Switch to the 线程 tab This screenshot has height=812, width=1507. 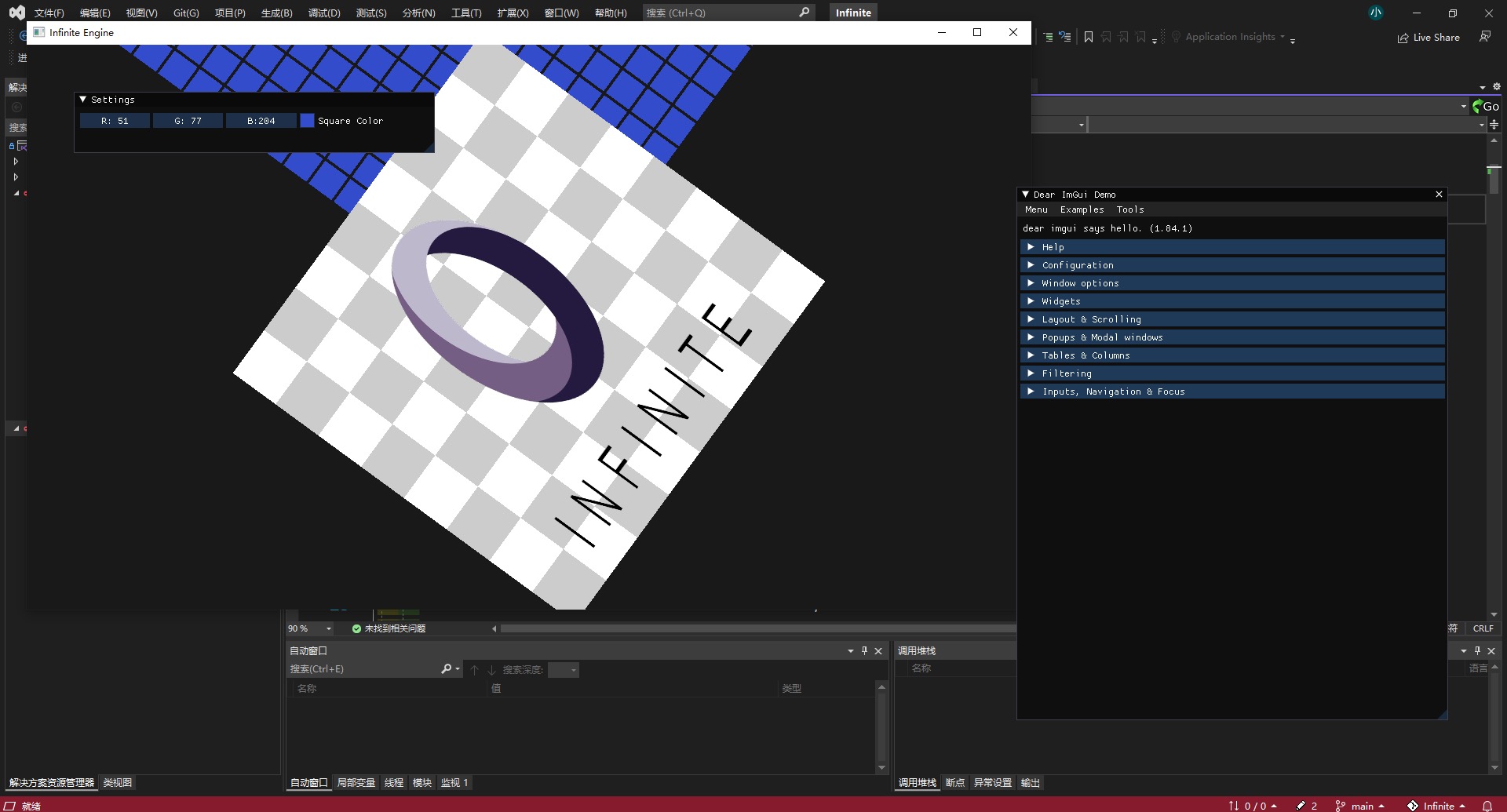[x=394, y=782]
